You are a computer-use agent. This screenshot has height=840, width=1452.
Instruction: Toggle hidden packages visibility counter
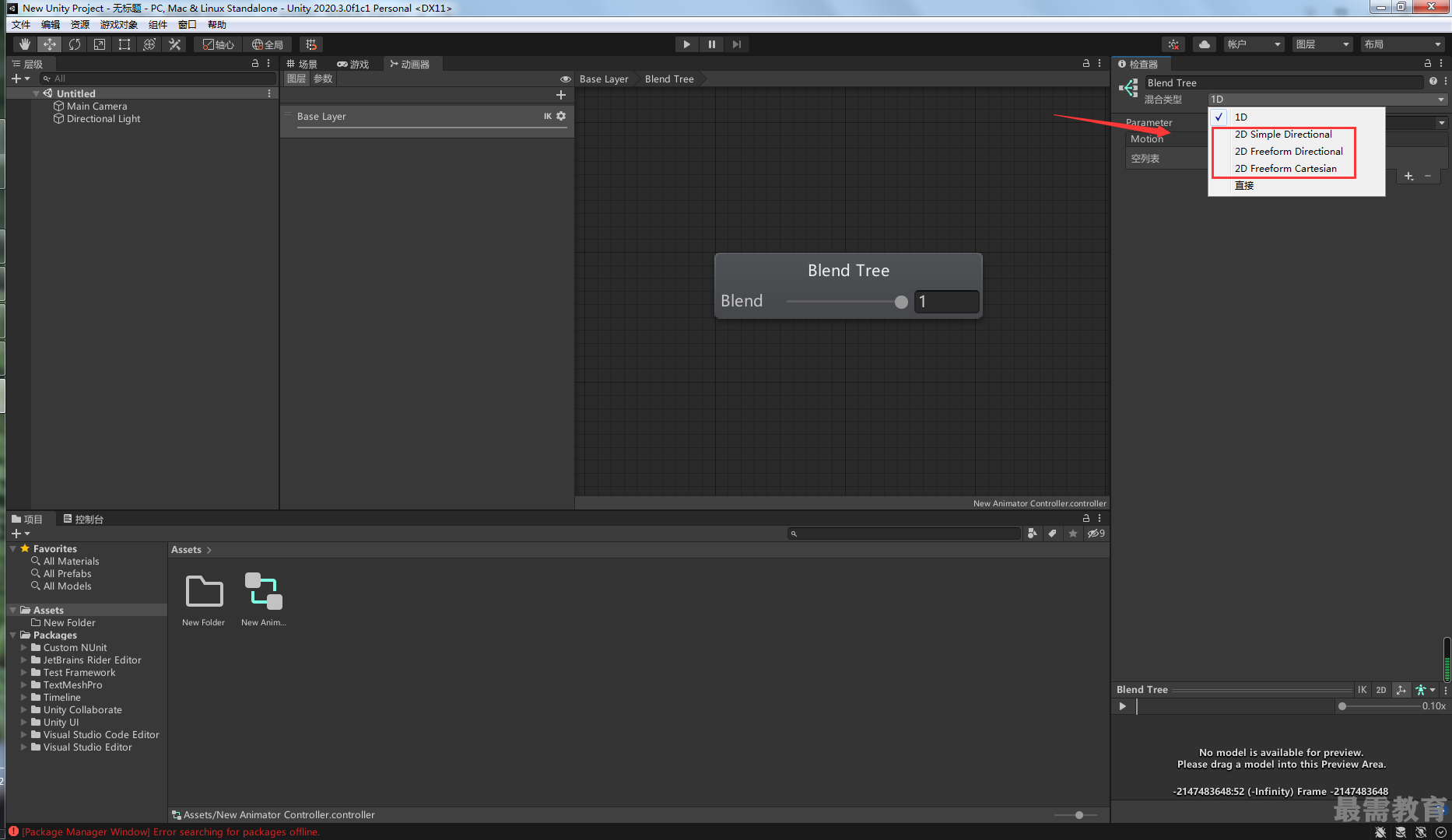click(x=1096, y=534)
